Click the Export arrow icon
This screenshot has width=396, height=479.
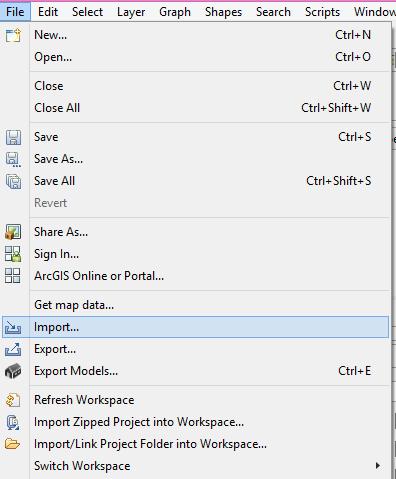13,349
